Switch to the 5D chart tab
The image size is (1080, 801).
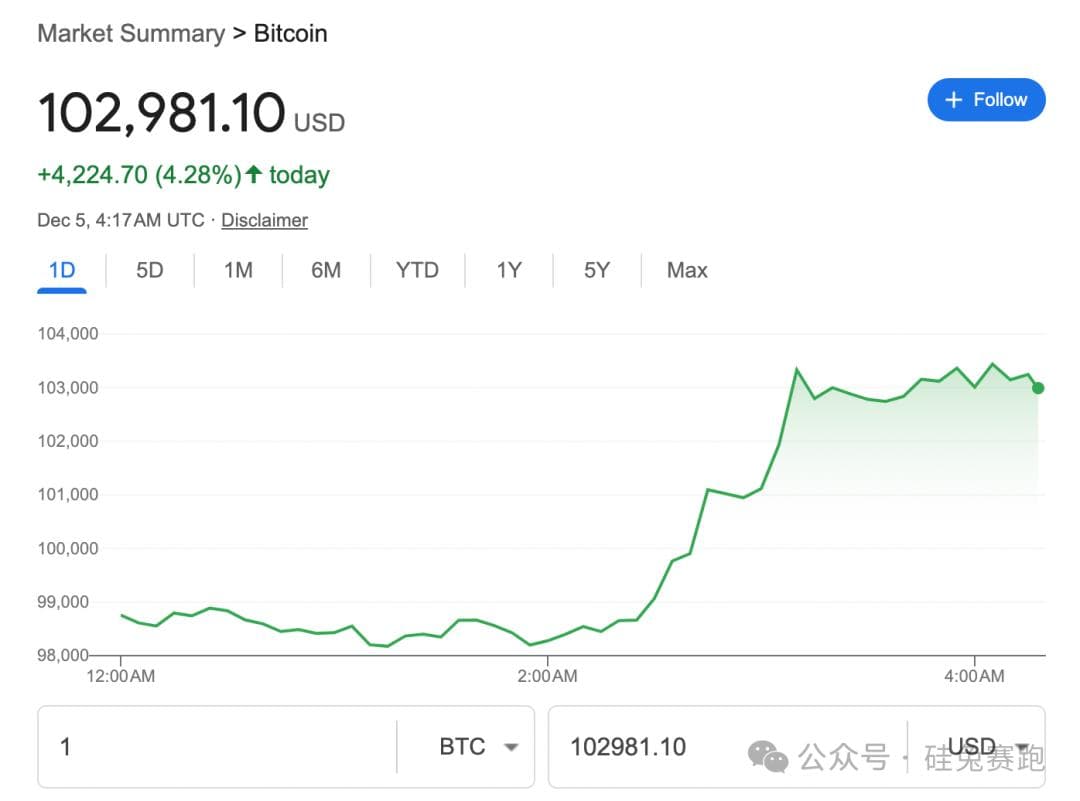pyautogui.click(x=149, y=270)
